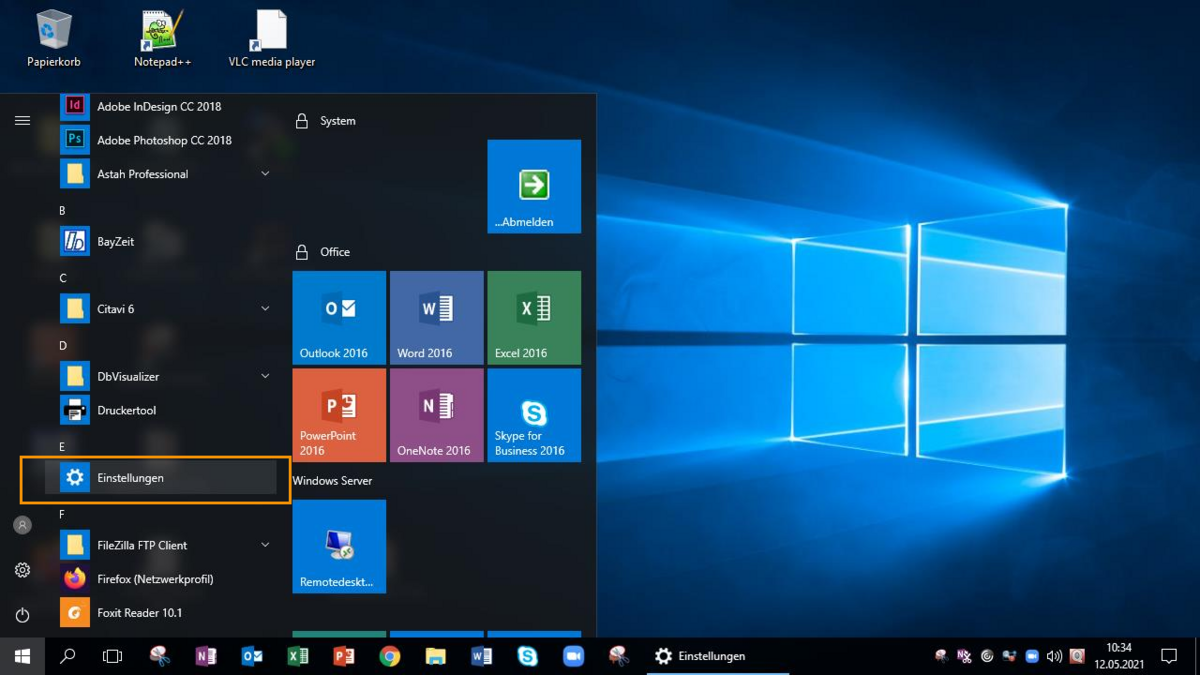Open Task View on the taskbar
This screenshot has height=675, width=1200.
113,656
